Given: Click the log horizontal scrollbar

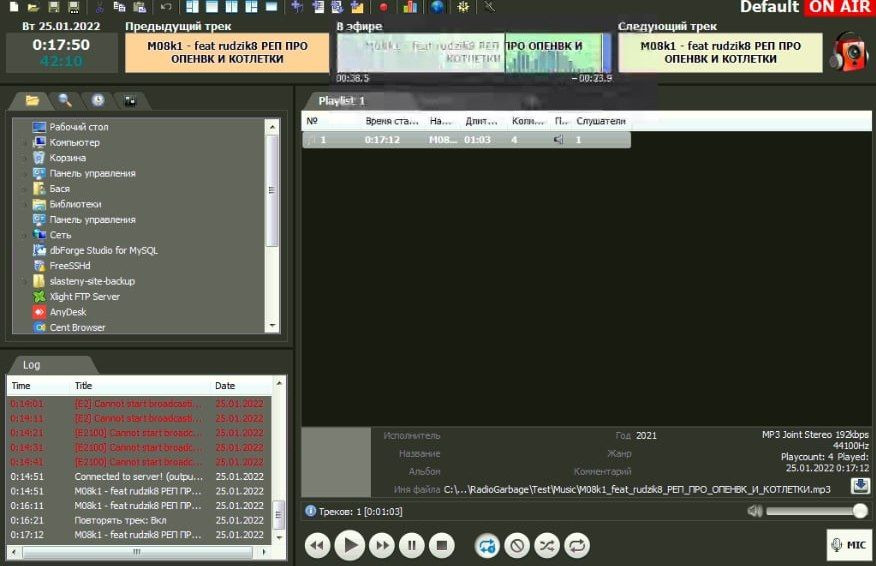Looking at the screenshot, I should click(137, 552).
